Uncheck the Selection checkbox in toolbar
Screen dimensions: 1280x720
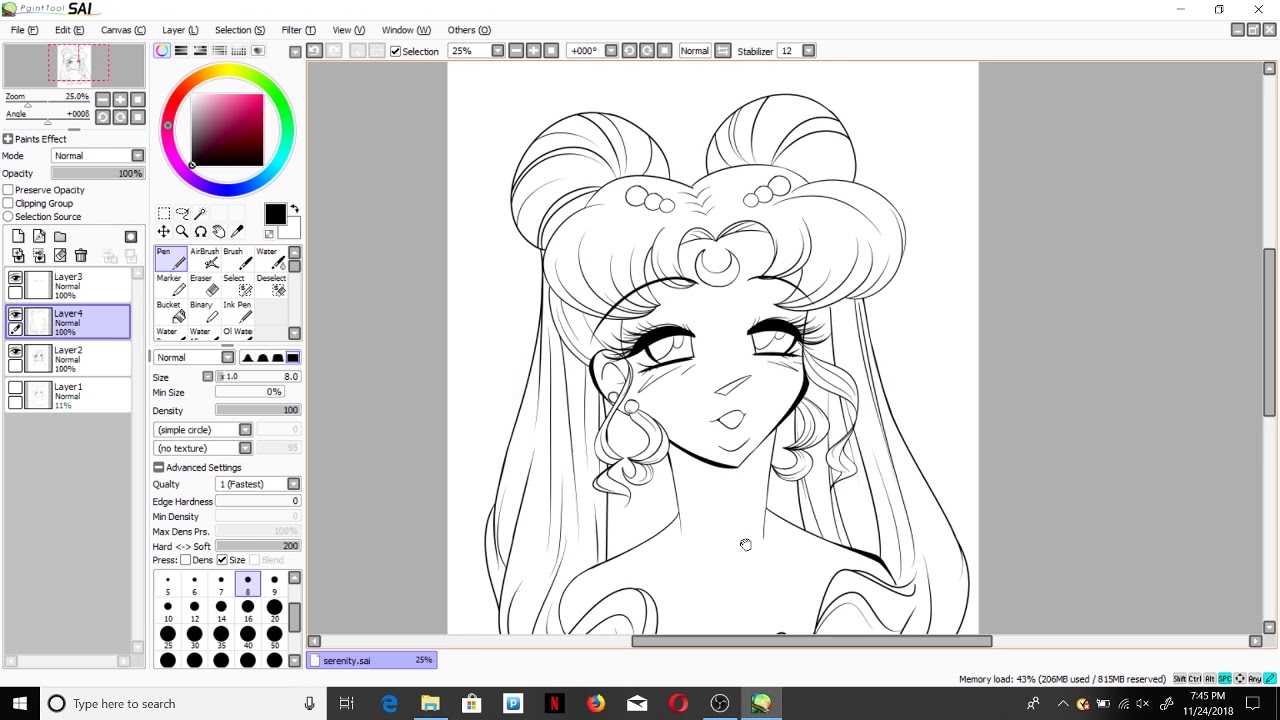click(395, 51)
